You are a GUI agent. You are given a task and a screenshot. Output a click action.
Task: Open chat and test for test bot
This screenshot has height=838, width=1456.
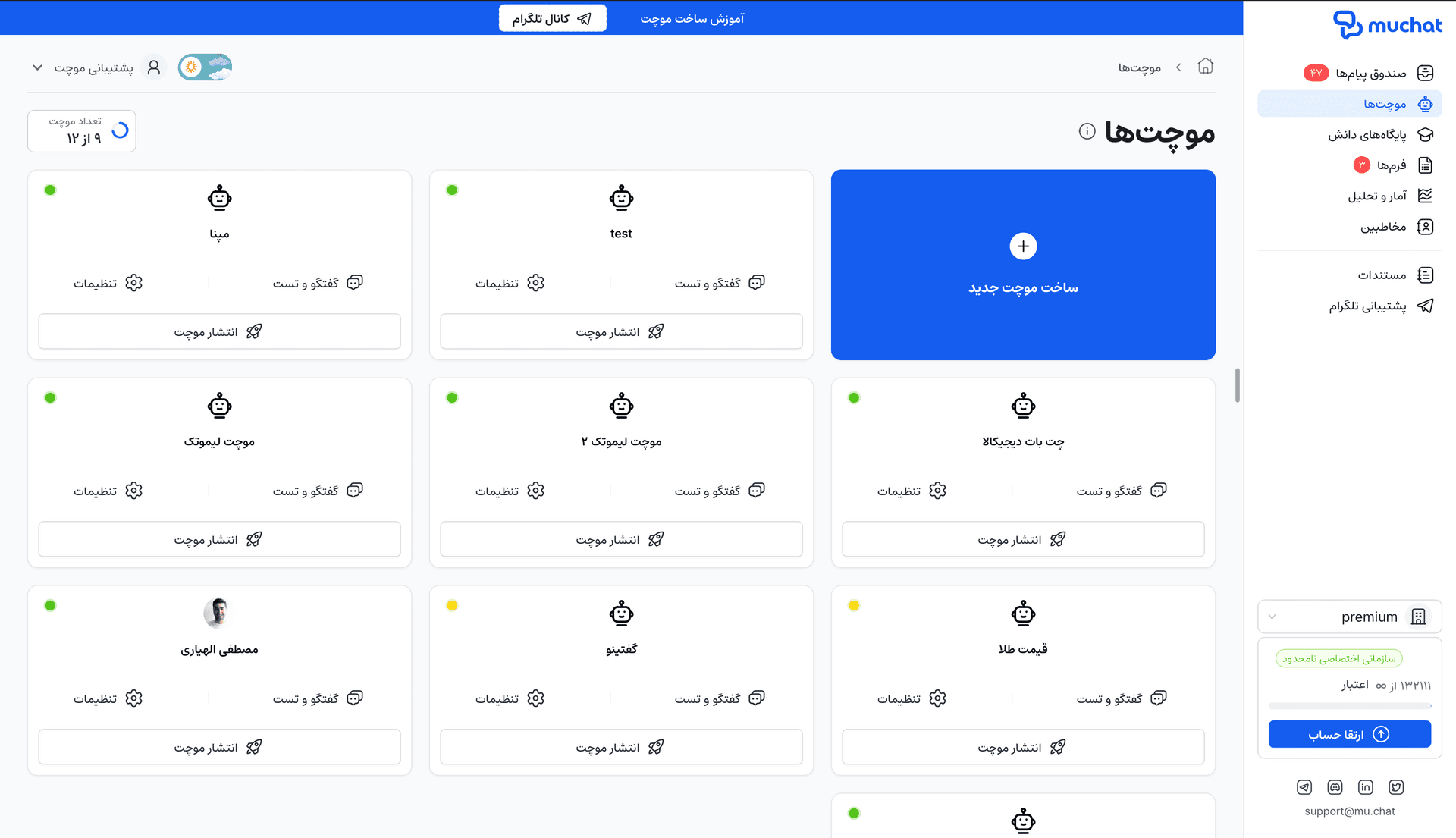[x=719, y=283]
